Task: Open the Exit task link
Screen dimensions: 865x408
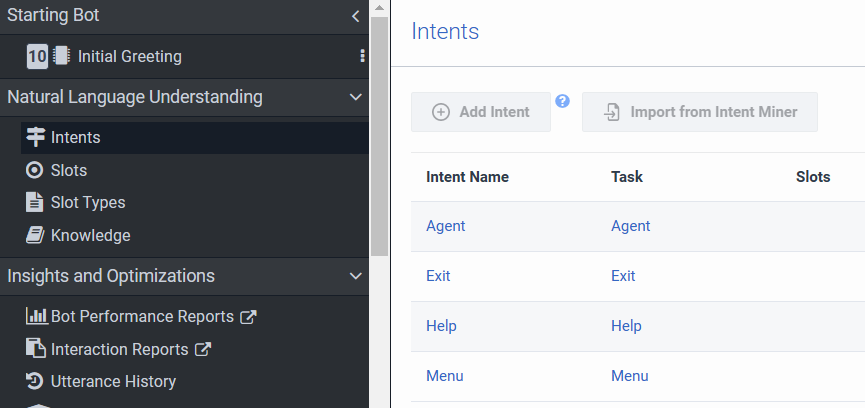Action: [x=623, y=276]
